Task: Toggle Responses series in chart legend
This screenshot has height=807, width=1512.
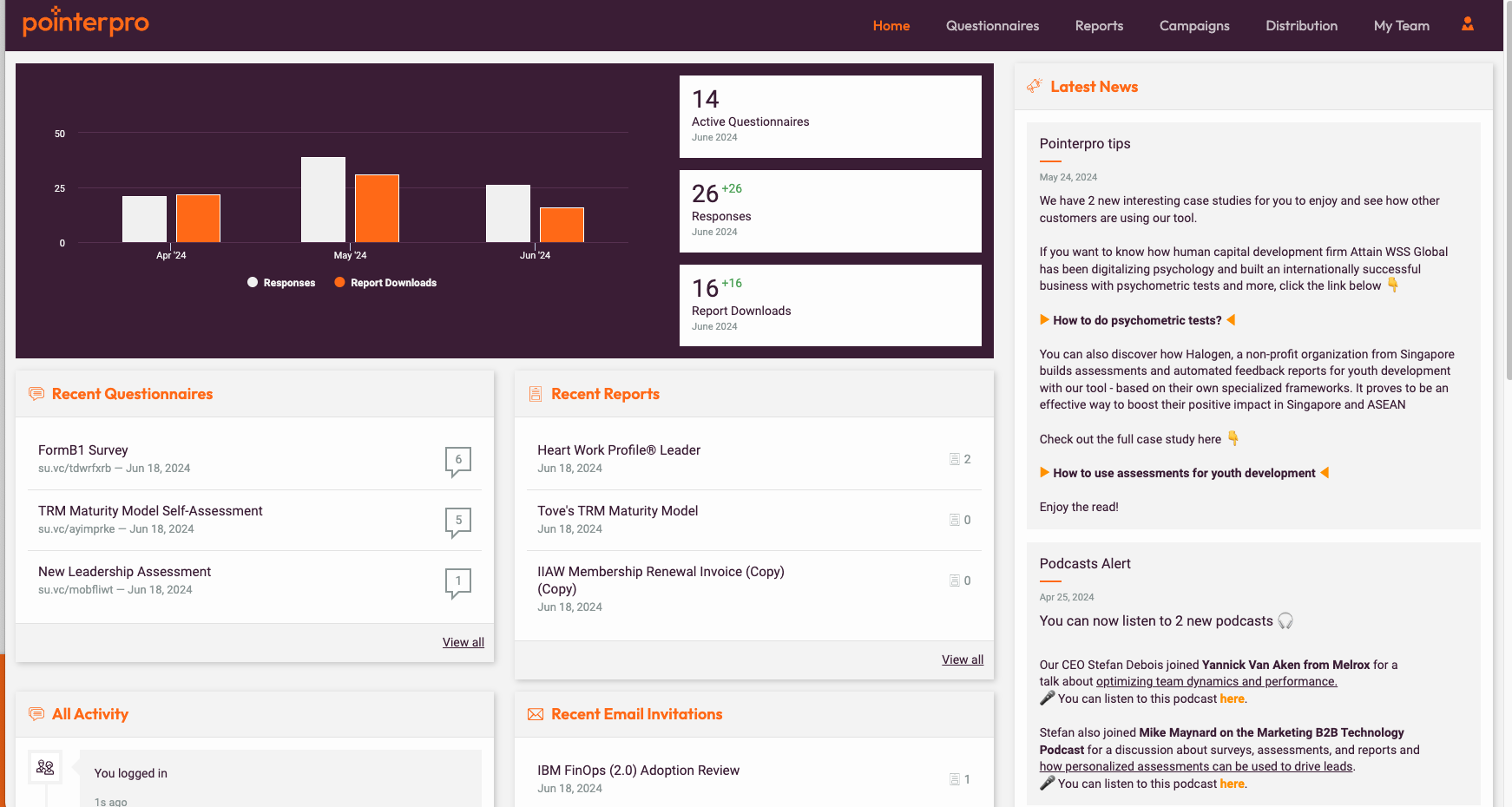Action: click(281, 283)
